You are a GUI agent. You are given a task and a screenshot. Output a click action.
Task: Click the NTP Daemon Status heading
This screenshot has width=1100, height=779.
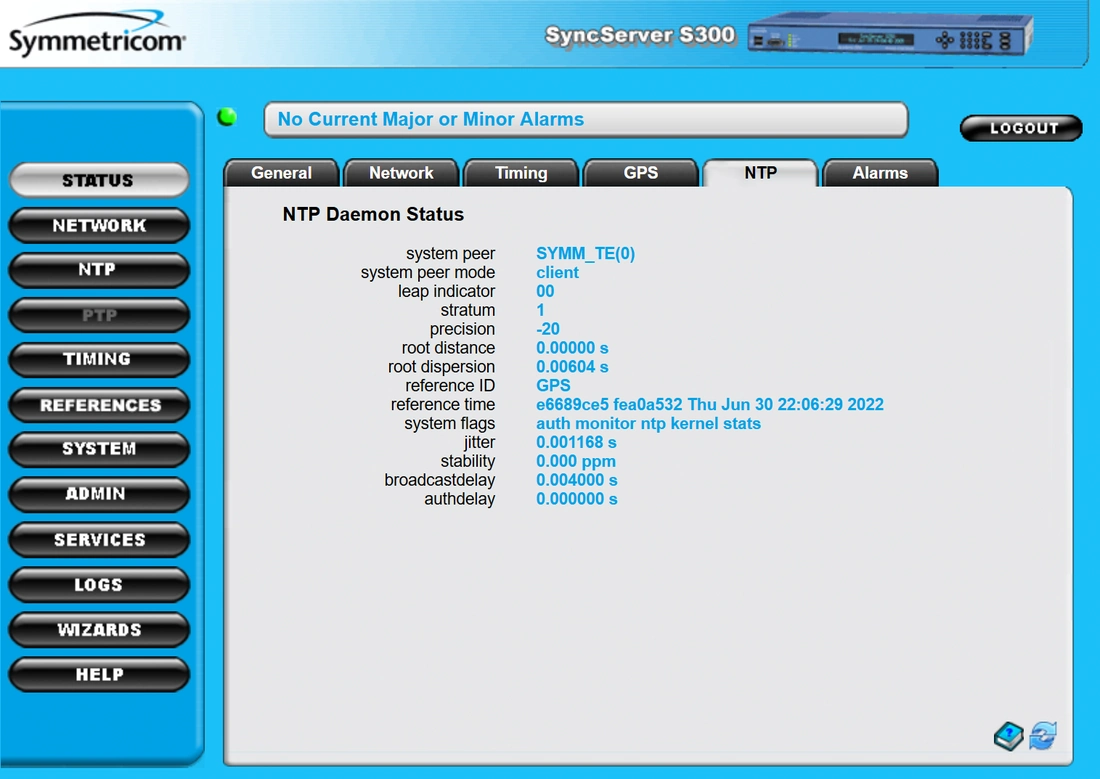click(373, 214)
